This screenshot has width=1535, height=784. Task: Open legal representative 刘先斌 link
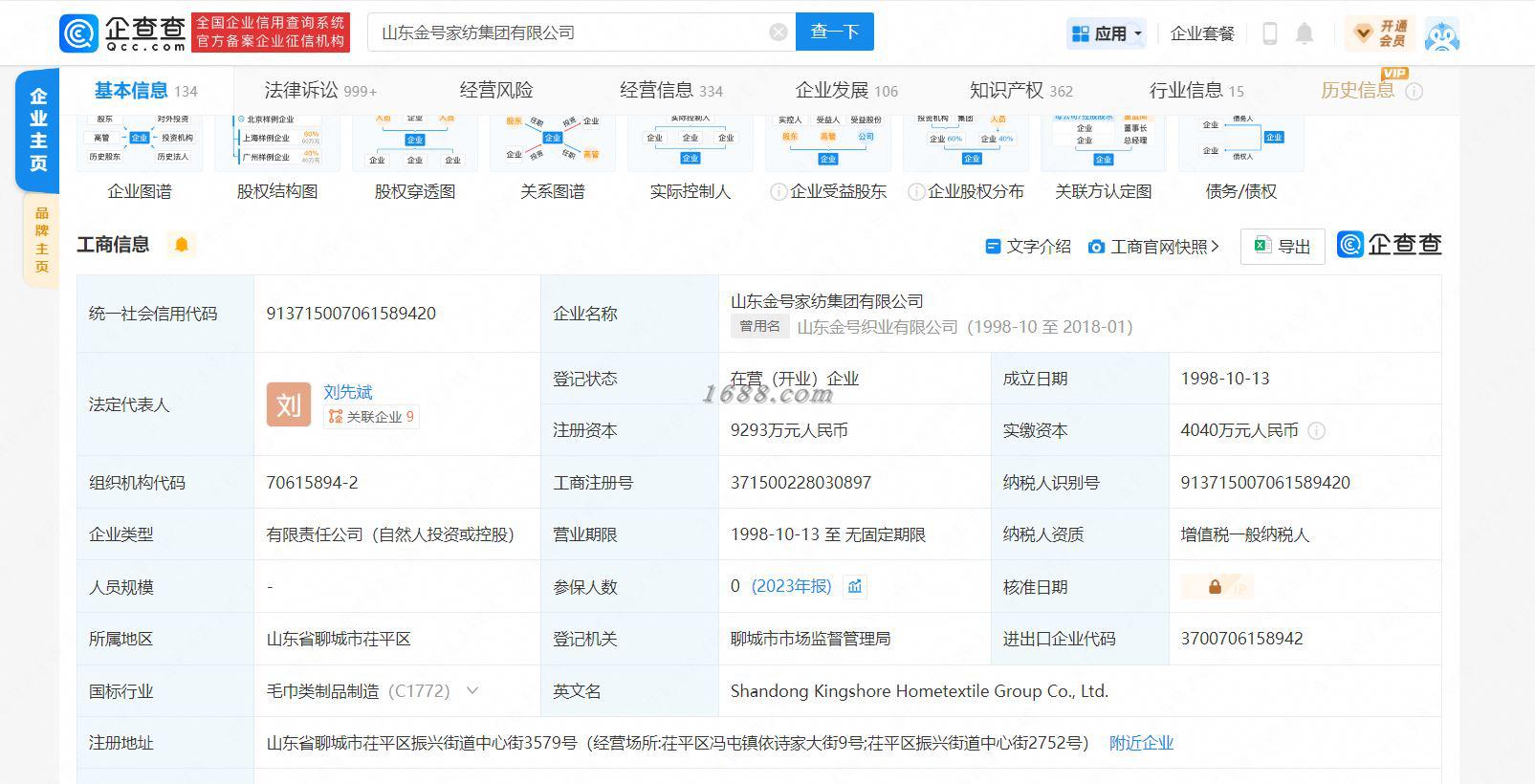[348, 392]
